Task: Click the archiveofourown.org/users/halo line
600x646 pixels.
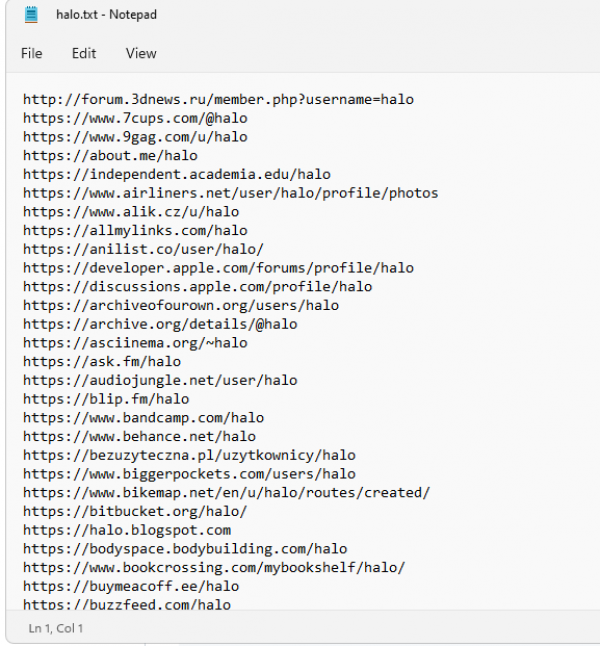Action: pyautogui.click(x=181, y=305)
